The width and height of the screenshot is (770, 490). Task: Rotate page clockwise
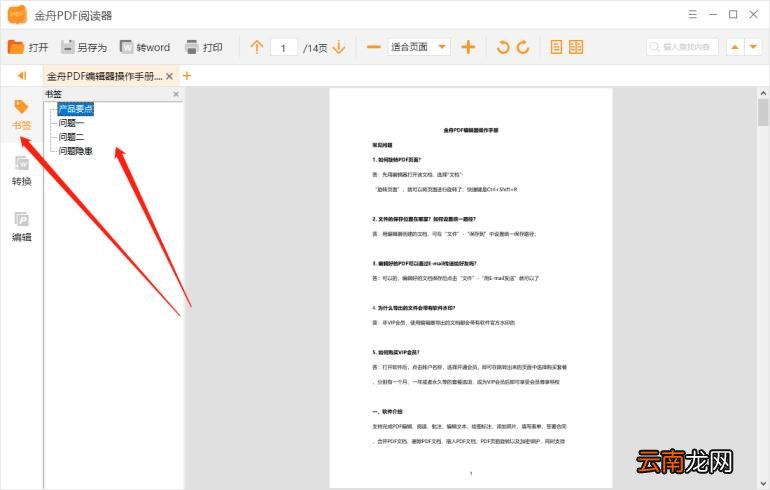[523, 47]
